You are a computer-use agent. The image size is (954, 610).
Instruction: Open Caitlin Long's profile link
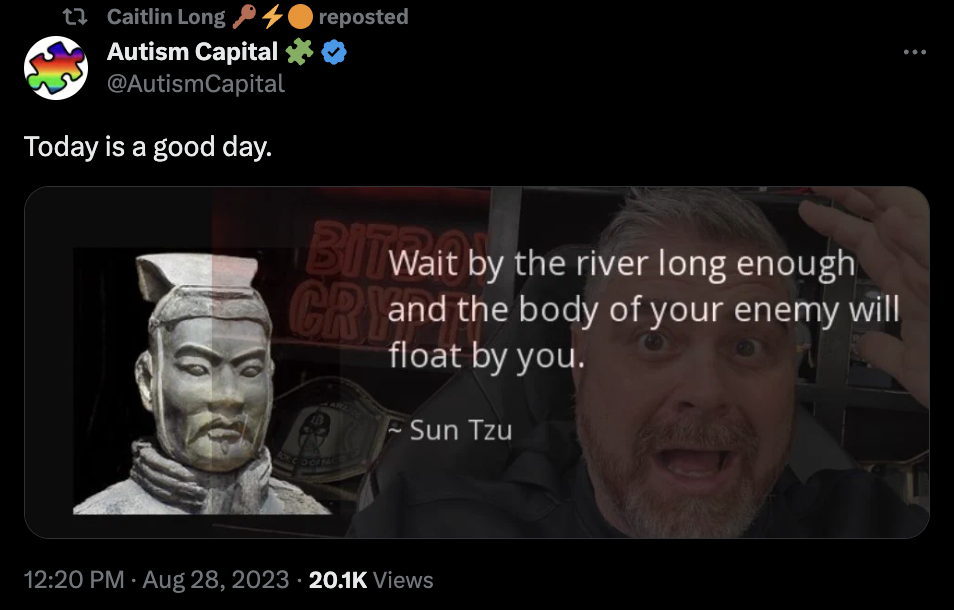166,17
